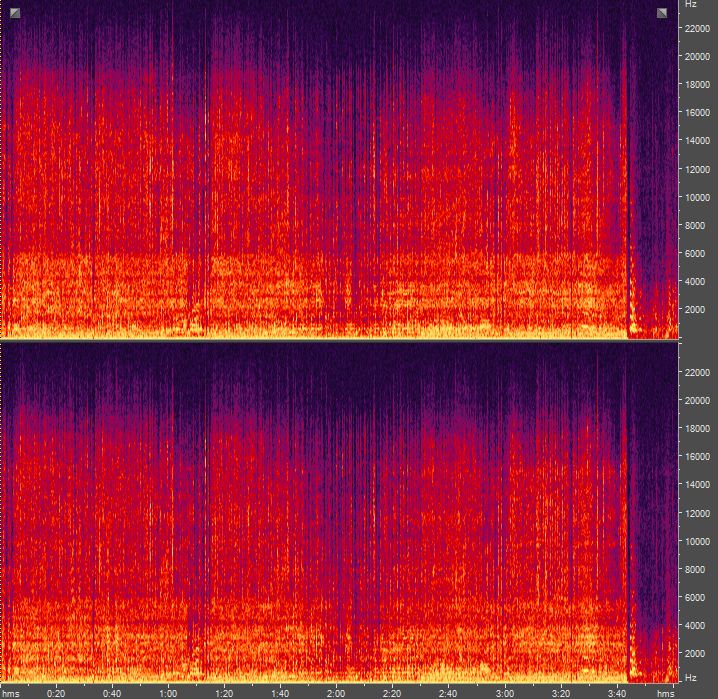Click the 1:40 time ruler label
The height and width of the screenshot is (699, 718).
pos(280,693)
